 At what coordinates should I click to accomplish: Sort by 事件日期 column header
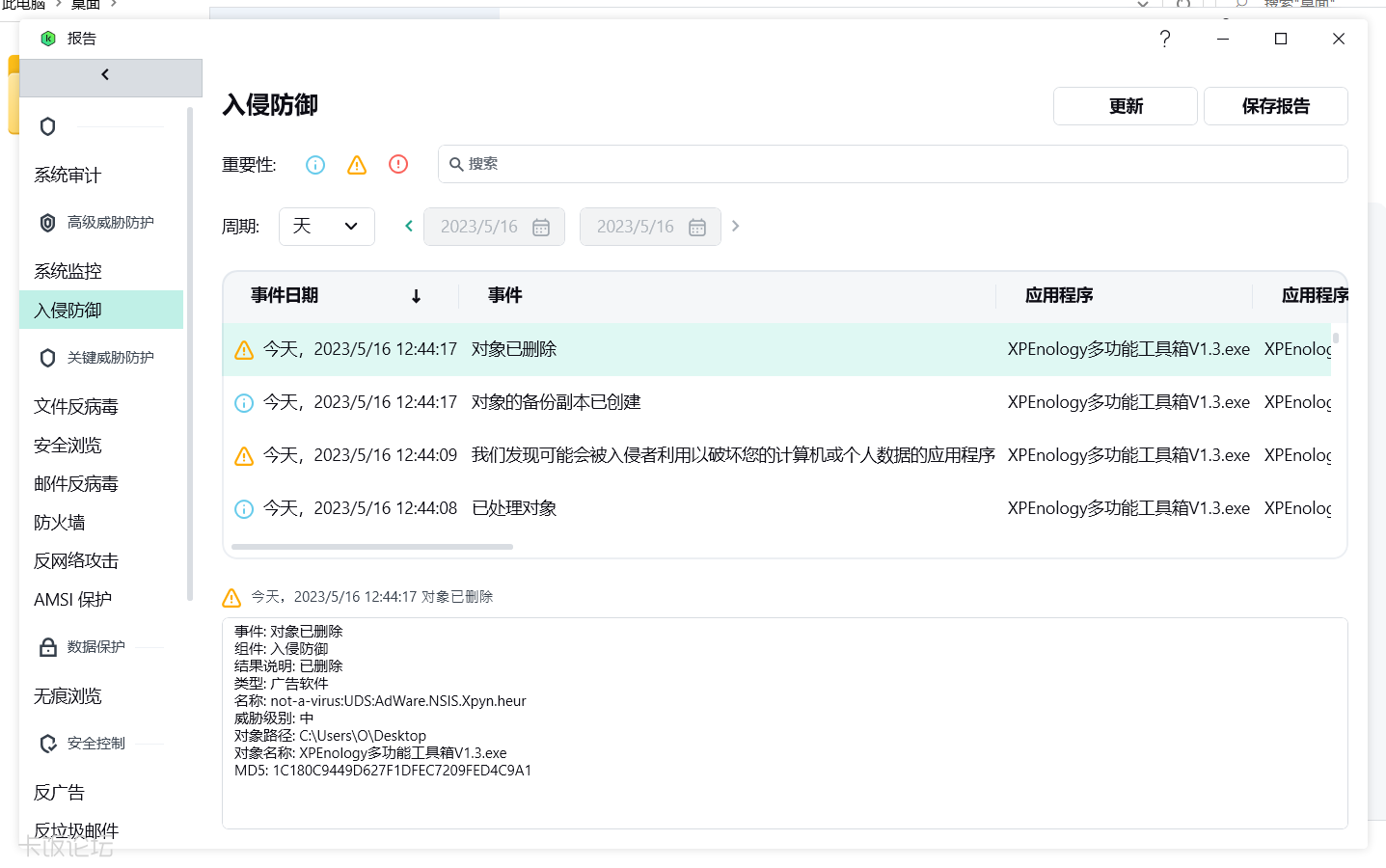click(x=285, y=296)
